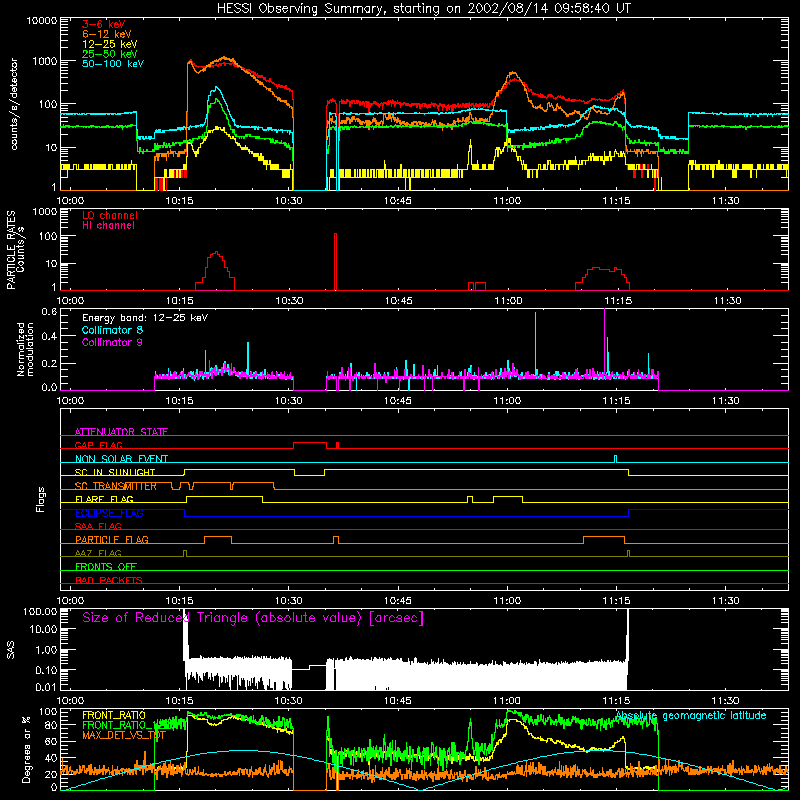Select the orange 6-12 keV legend entry
This screenshot has width=800, height=800.
point(107,34)
